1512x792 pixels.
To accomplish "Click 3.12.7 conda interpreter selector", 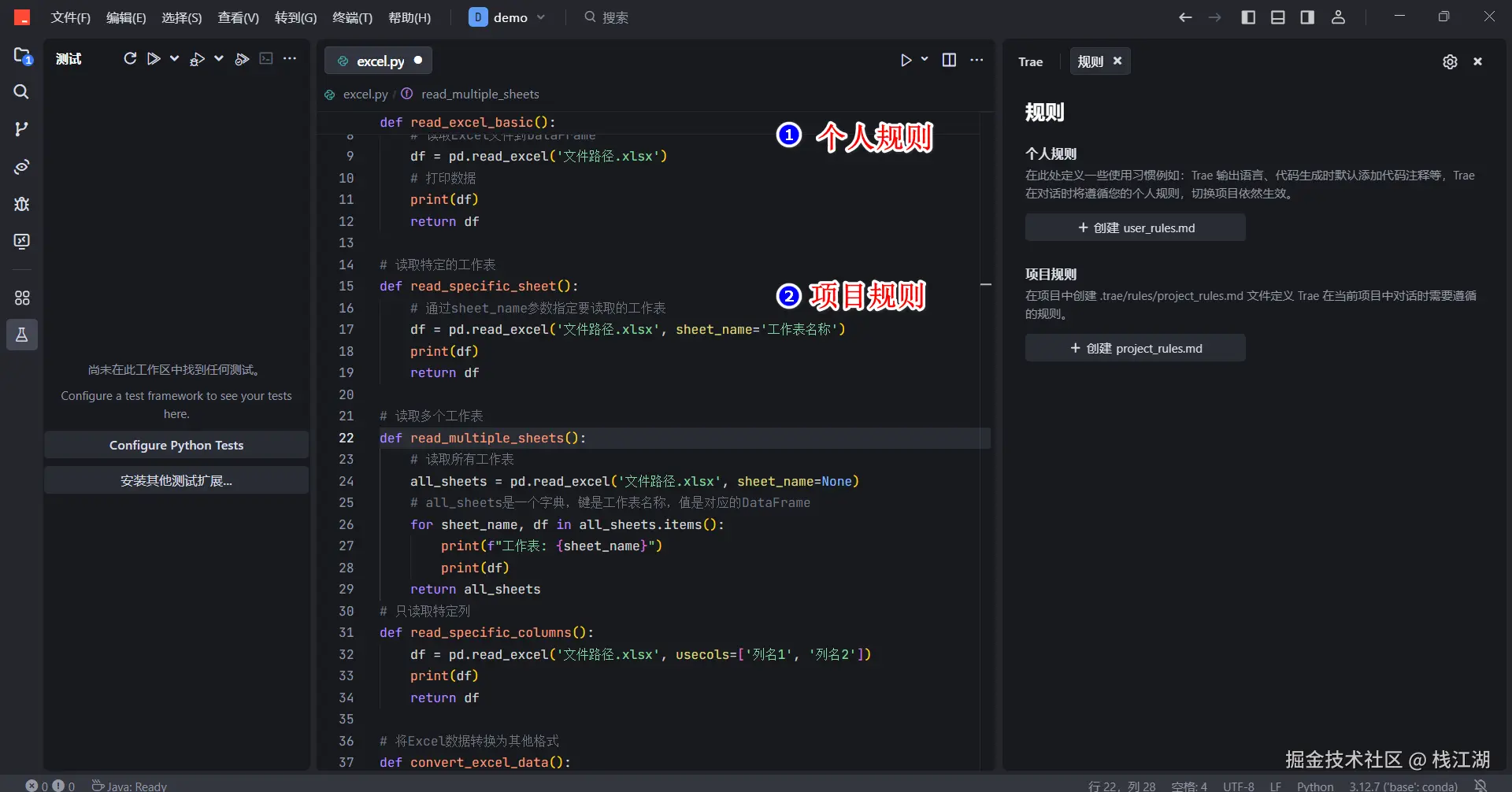I will click(x=1403, y=786).
